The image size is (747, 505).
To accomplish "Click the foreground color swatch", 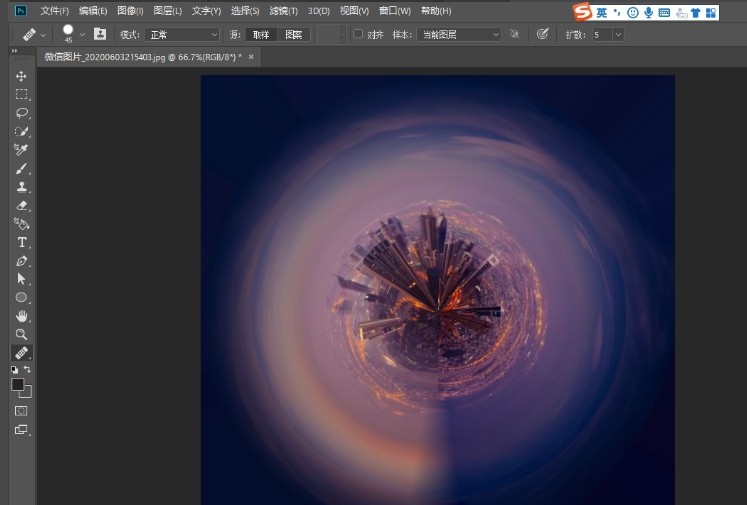I will coord(18,384).
